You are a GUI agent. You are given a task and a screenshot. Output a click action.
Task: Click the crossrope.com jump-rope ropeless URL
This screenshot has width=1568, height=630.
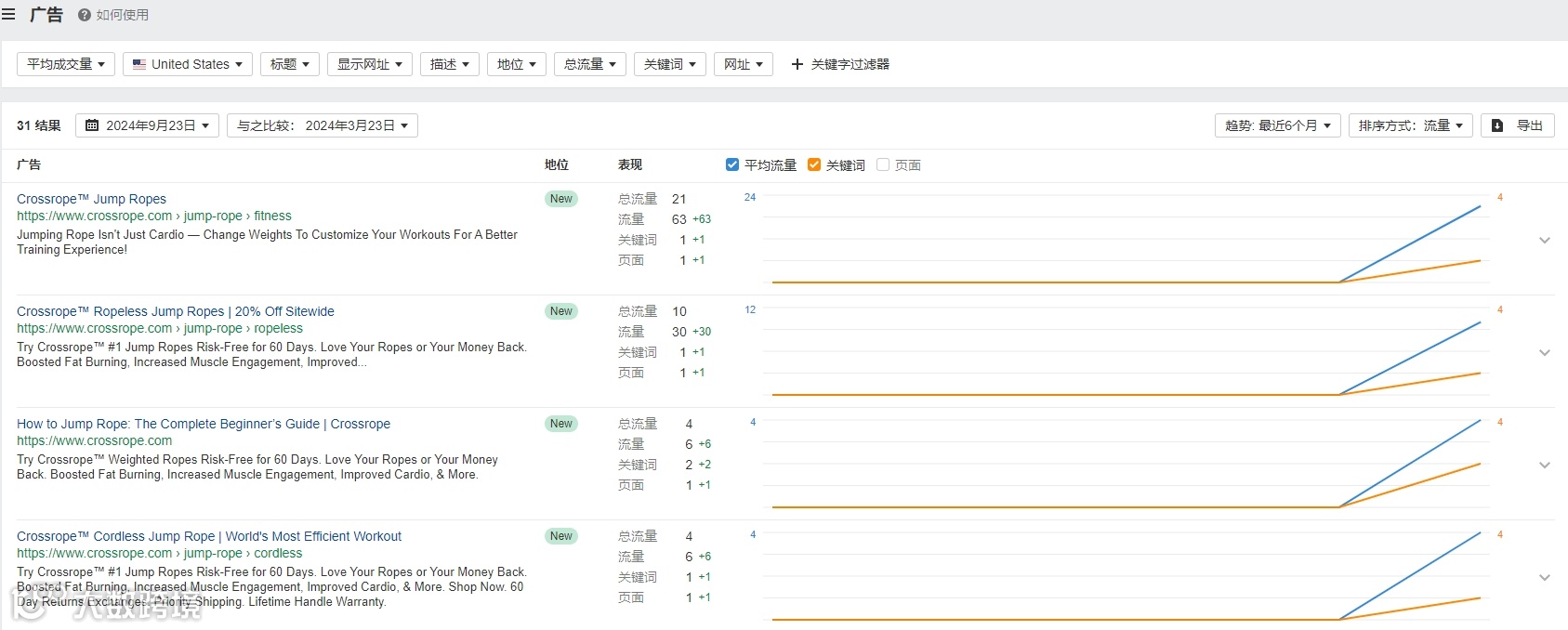(x=160, y=328)
